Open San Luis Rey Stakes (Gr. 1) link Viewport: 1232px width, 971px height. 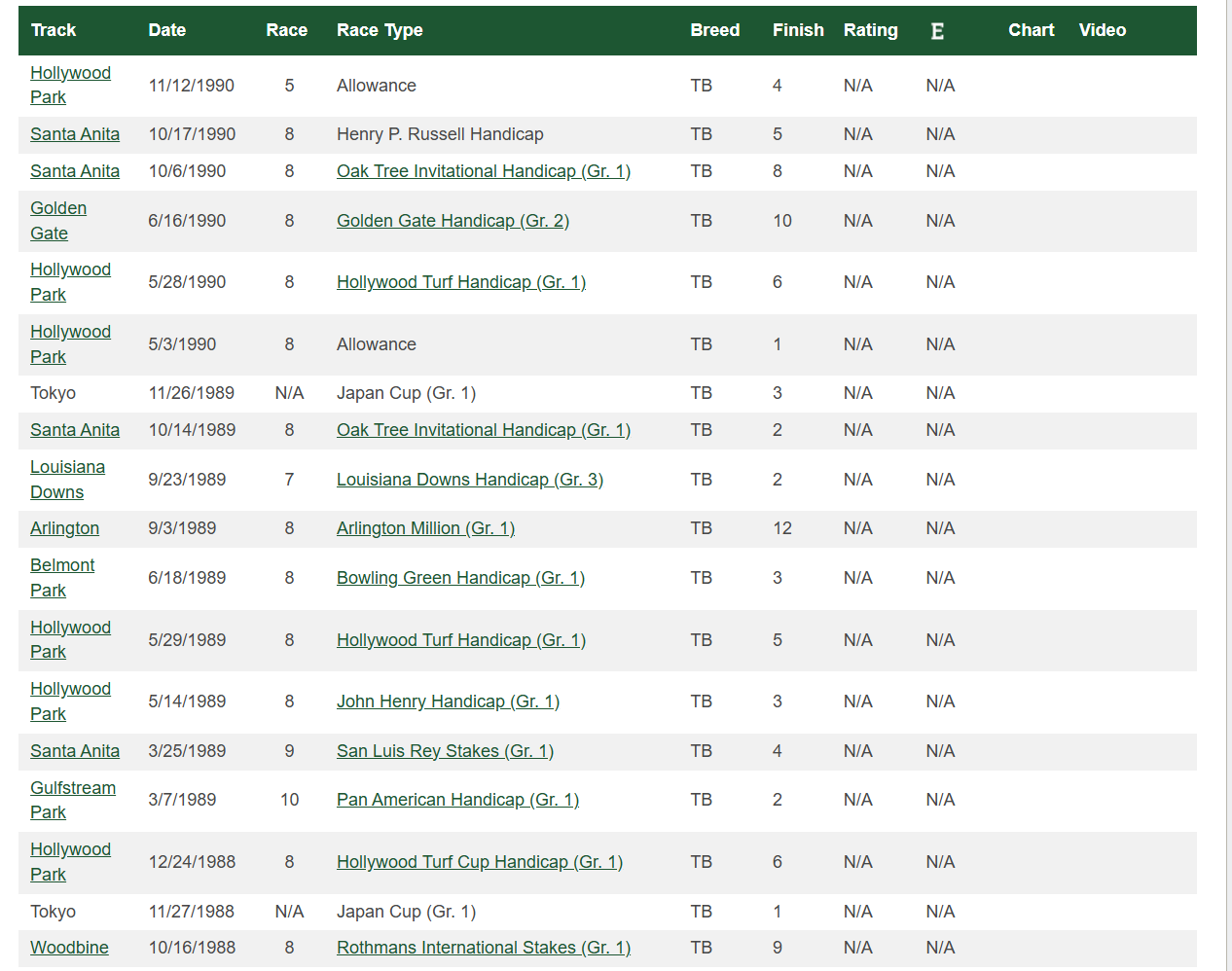click(445, 751)
